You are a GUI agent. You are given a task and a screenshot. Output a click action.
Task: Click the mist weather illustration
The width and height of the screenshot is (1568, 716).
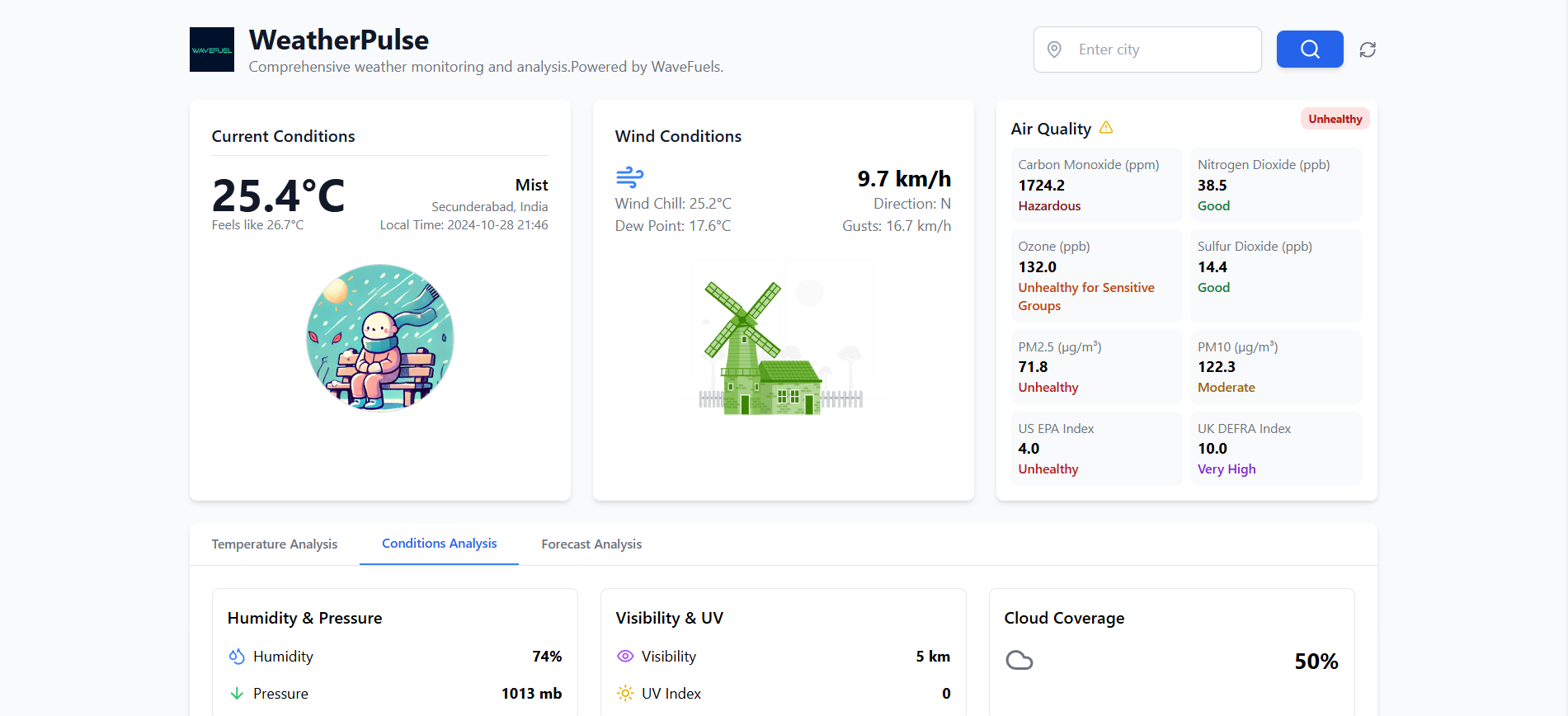[x=380, y=337]
